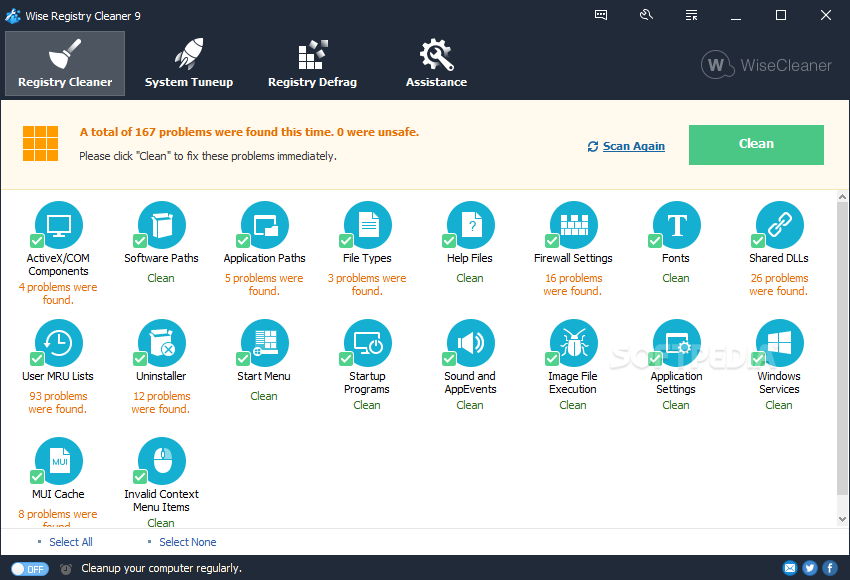Open the Twitter icon in the status bar
850x580 pixels.
(810, 568)
